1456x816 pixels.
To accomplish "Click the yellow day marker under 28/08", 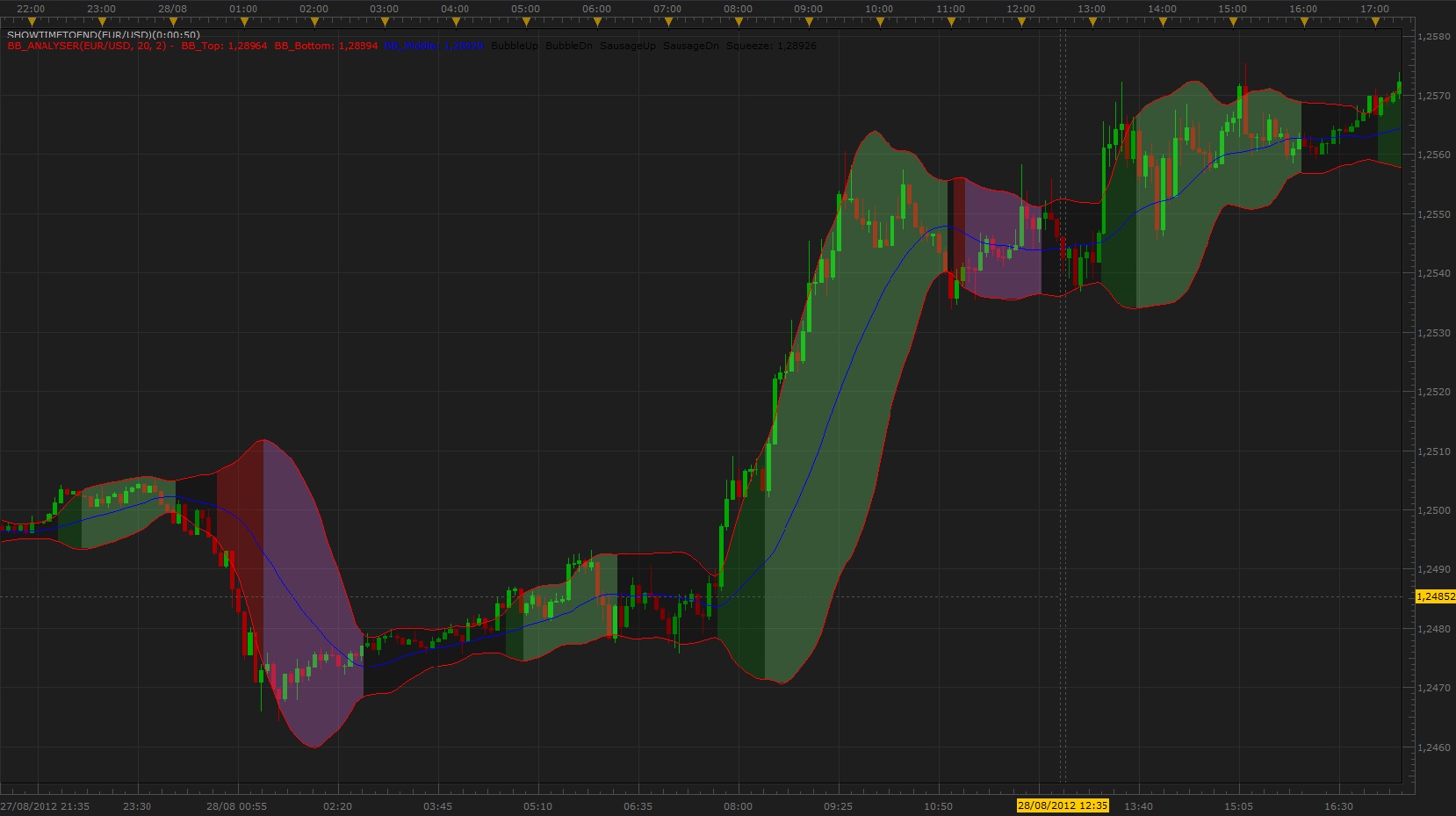I will 172,20.
